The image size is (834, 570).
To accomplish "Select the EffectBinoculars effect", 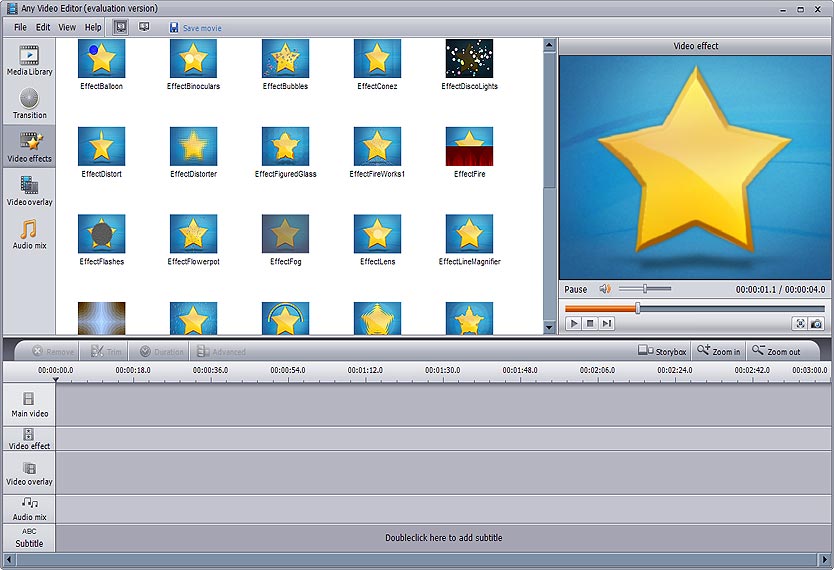I will point(194,58).
